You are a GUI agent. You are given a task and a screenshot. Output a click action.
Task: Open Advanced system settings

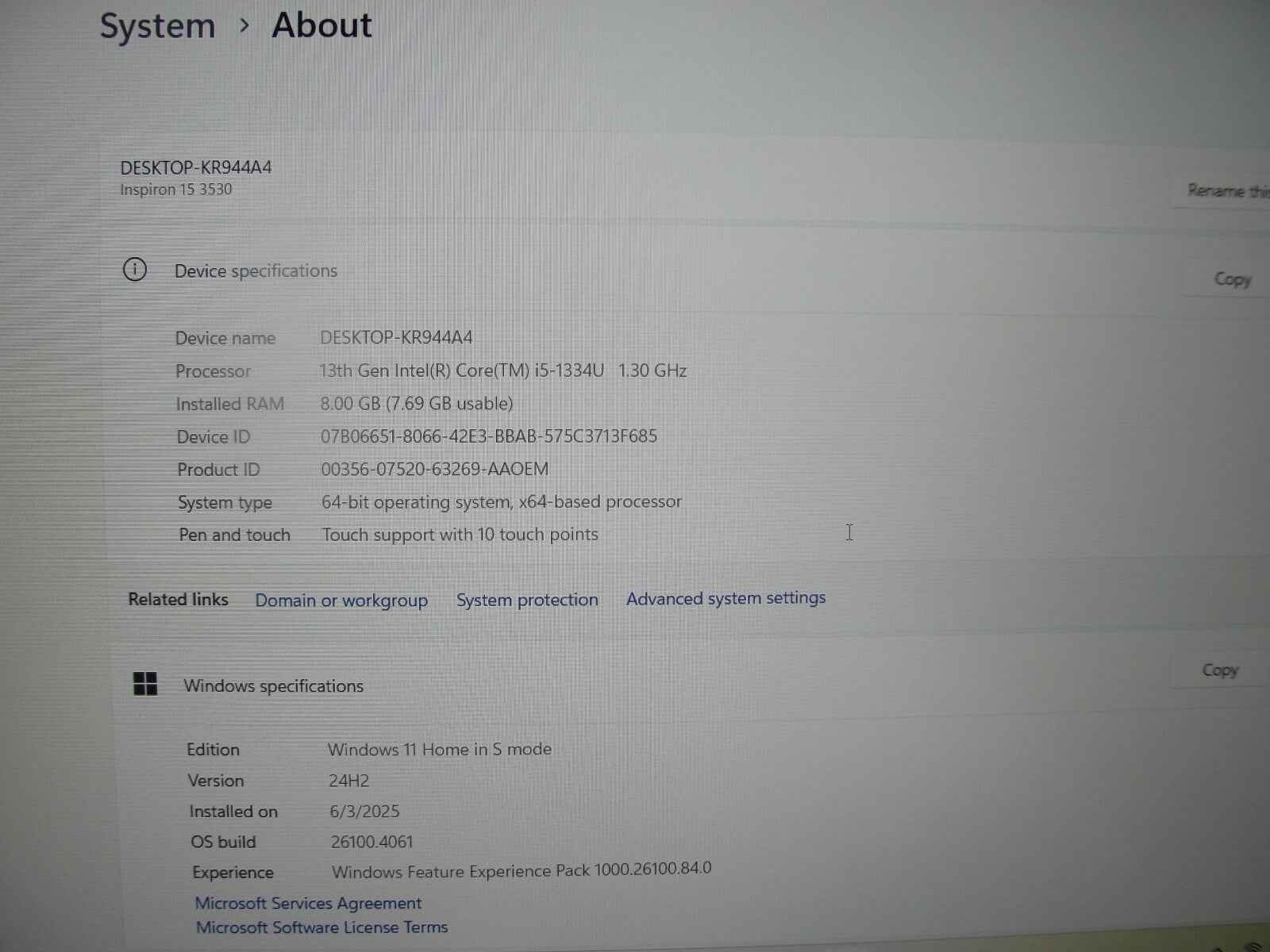(x=725, y=598)
